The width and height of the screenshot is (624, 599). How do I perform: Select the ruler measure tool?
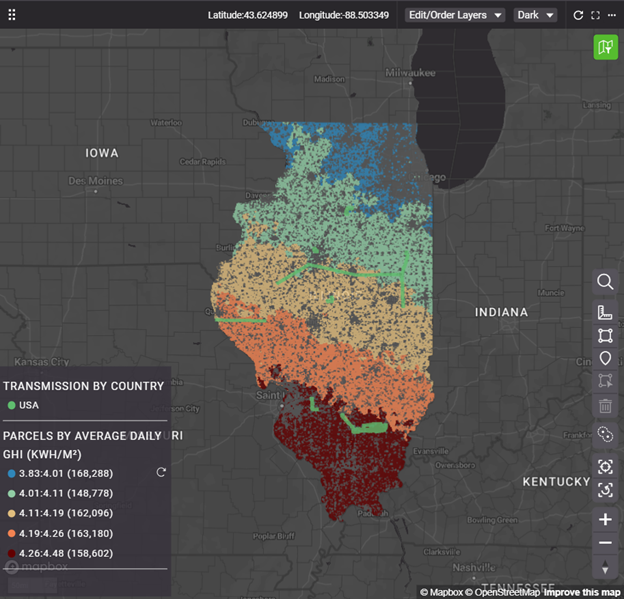[x=605, y=312]
